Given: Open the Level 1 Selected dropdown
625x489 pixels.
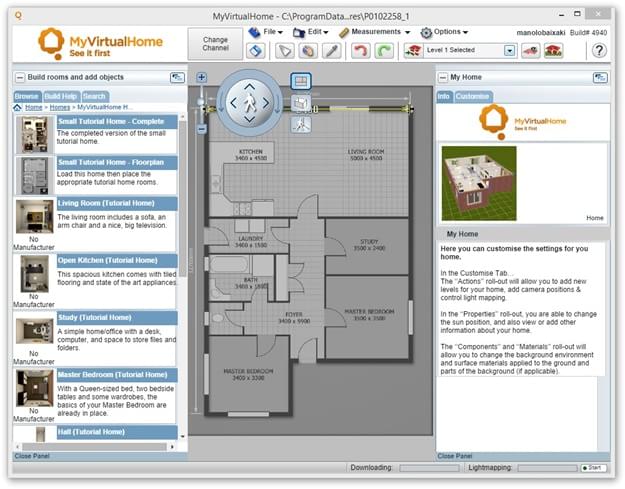Looking at the screenshot, I should pos(510,51).
